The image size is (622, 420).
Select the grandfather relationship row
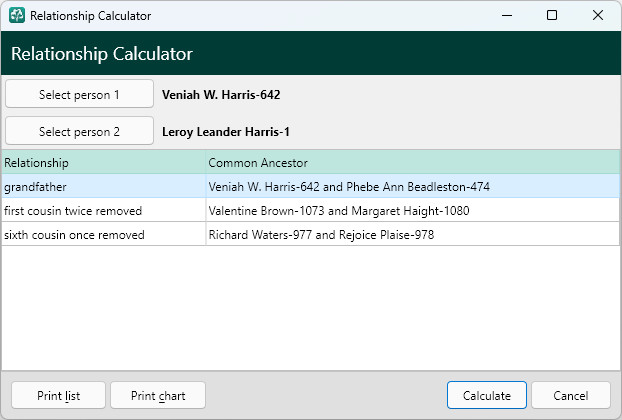pos(311,186)
